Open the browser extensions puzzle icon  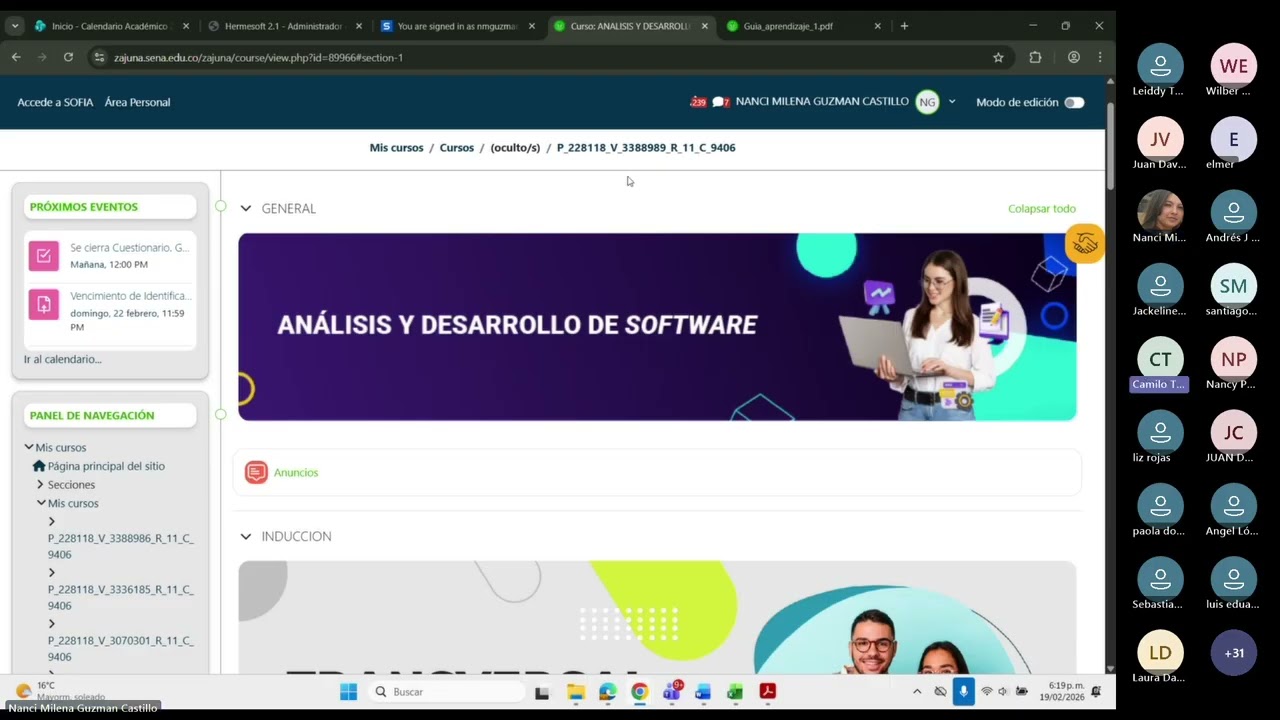coord(1035,57)
